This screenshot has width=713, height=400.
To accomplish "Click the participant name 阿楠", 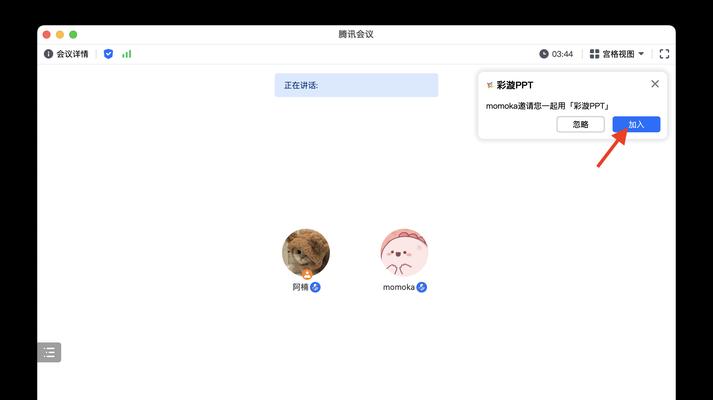I will 300,287.
